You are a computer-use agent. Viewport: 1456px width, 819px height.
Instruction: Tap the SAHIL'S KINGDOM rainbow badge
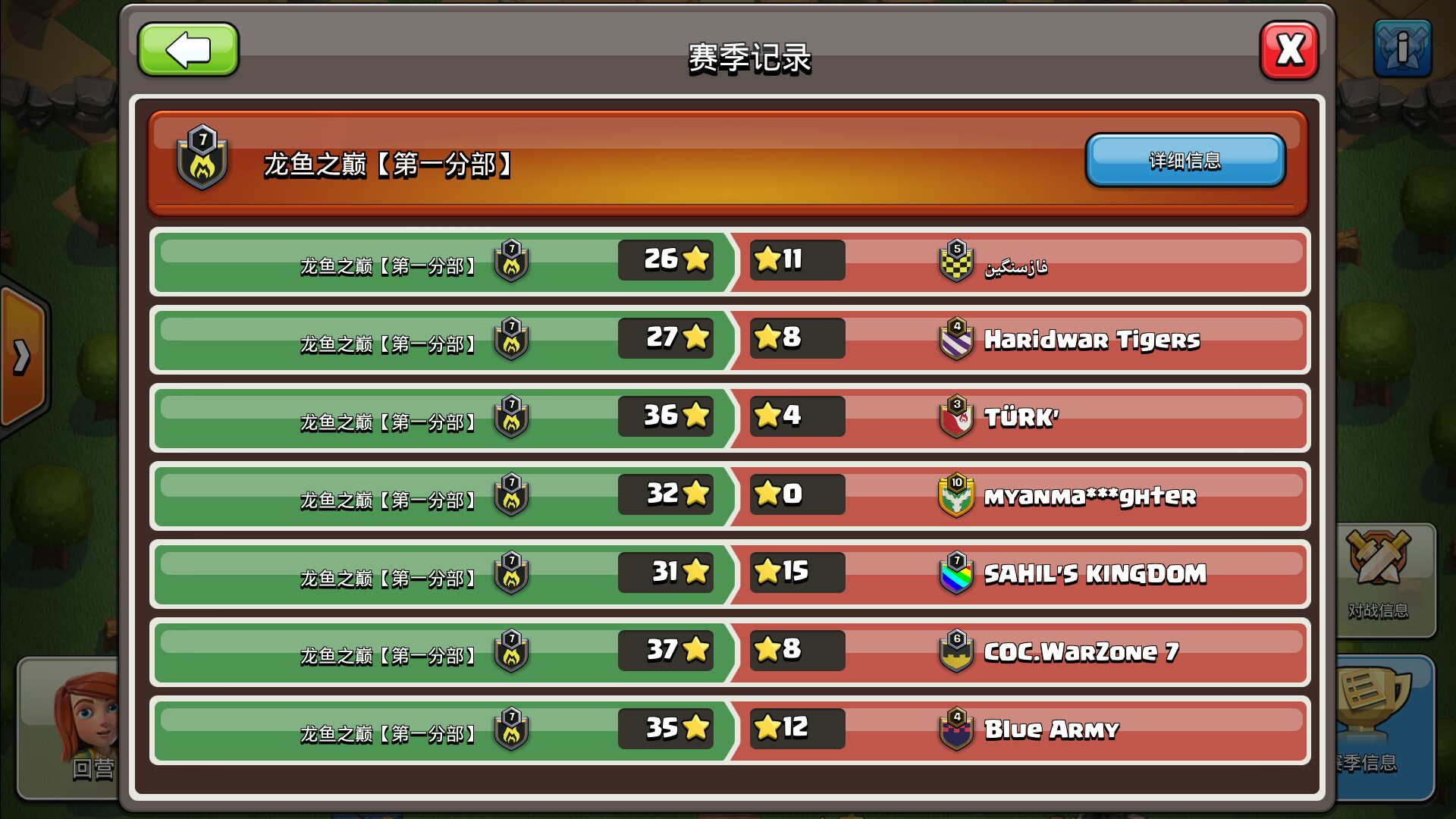[956, 573]
